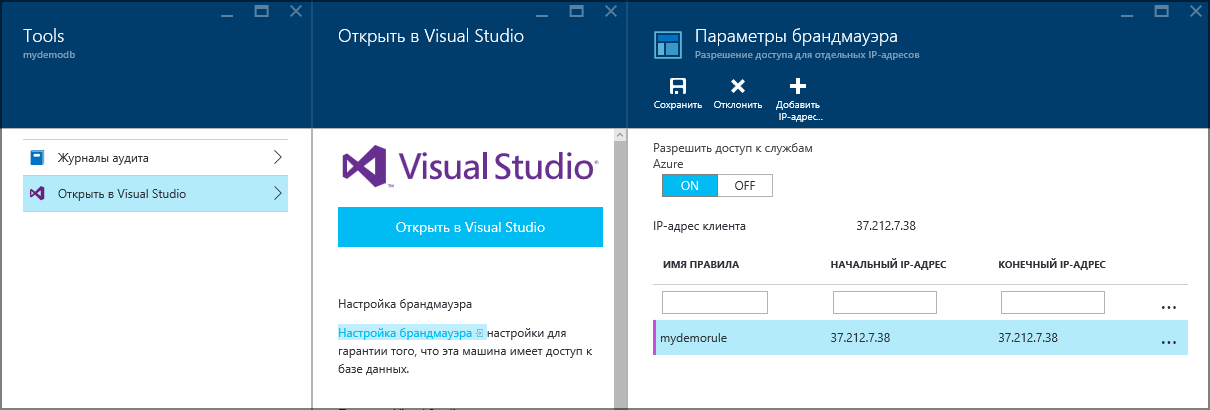Click the ИМЯ ПРАВИЛА column header

pos(701,265)
